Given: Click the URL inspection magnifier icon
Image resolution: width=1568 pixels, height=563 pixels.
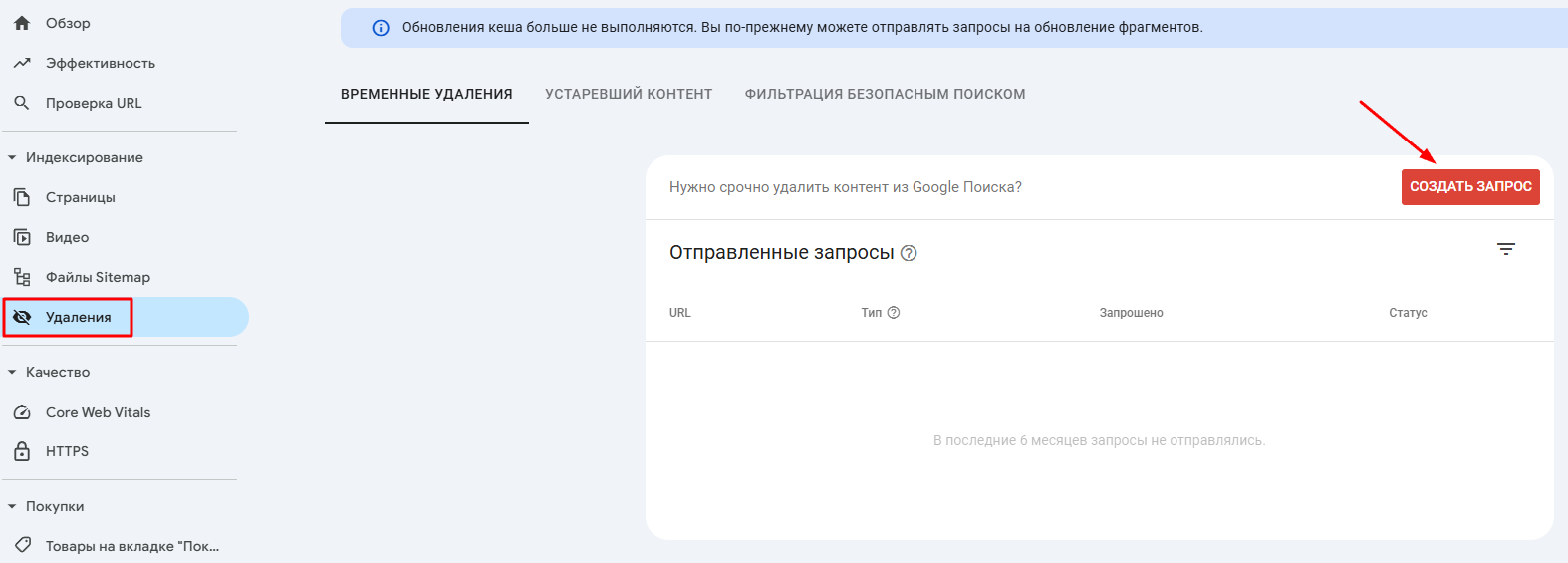Looking at the screenshot, I should [x=22, y=103].
